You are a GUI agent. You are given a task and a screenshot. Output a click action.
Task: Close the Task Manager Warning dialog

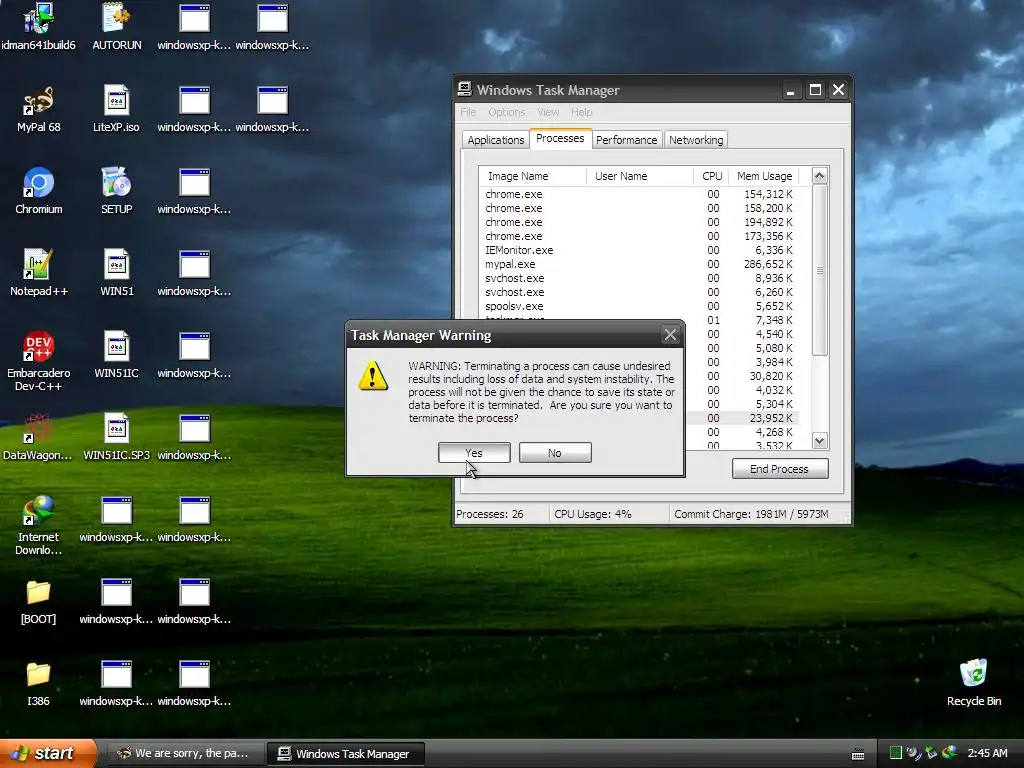coord(670,335)
